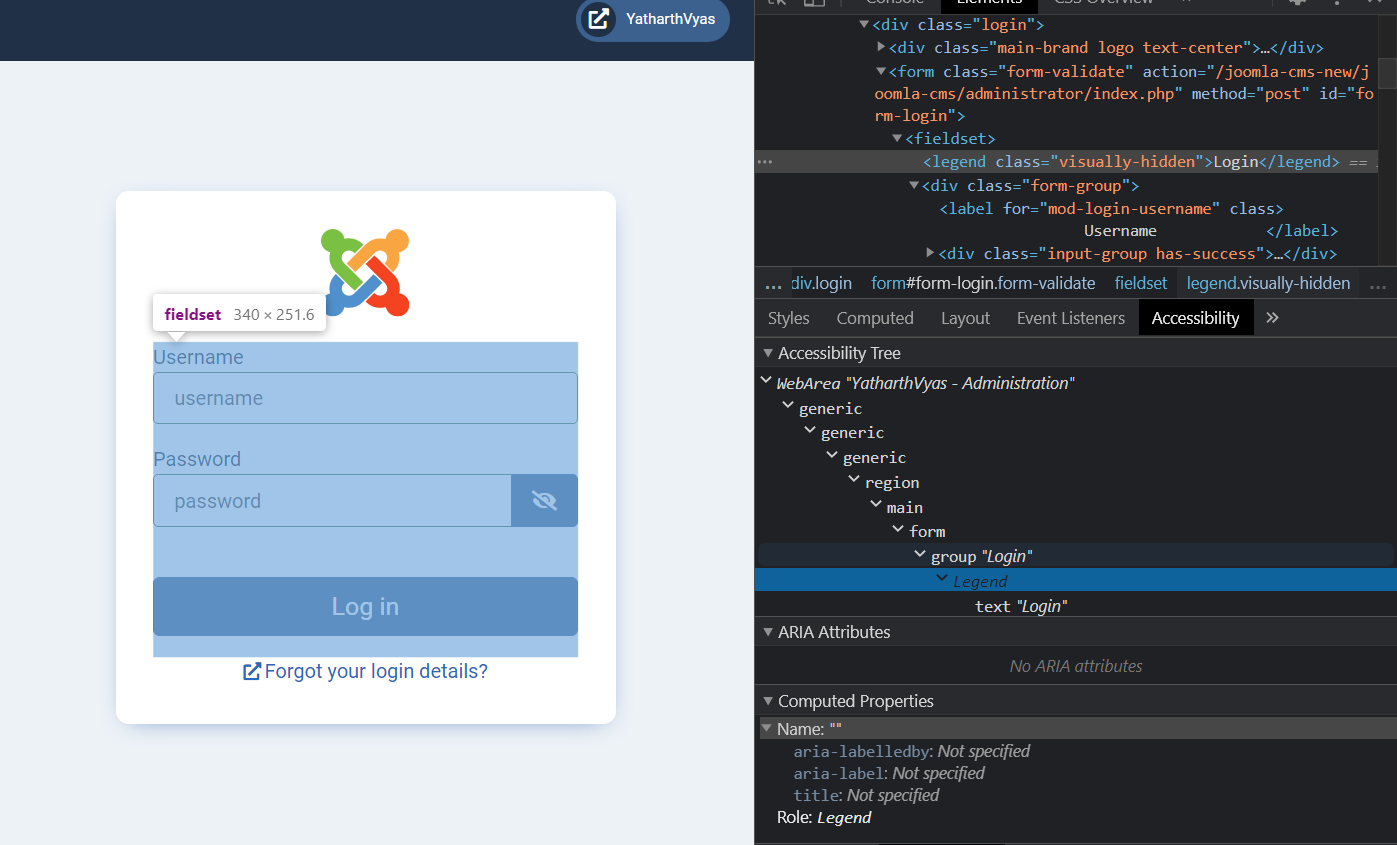This screenshot has height=845, width=1397.
Task: Collapse the div class="form-group" node
Action: click(914, 185)
